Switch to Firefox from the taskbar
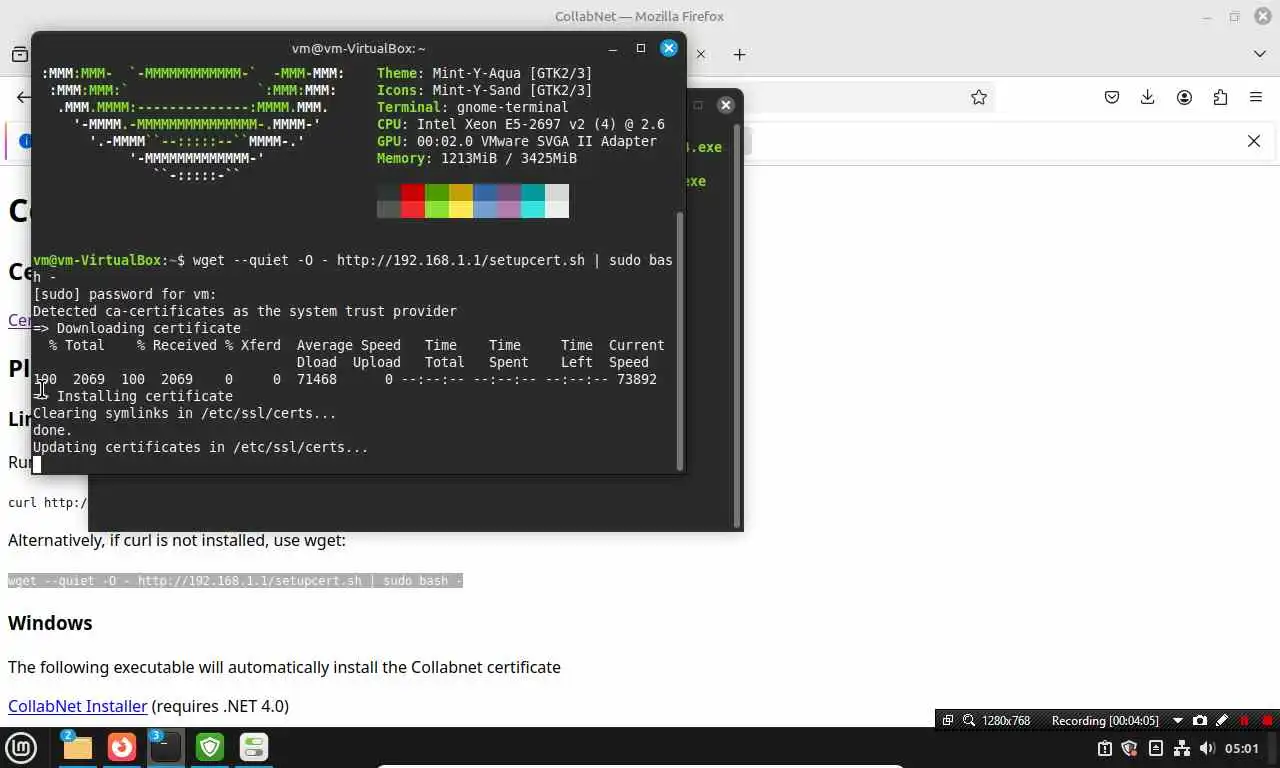Viewport: 1280px width, 768px height. click(x=122, y=747)
